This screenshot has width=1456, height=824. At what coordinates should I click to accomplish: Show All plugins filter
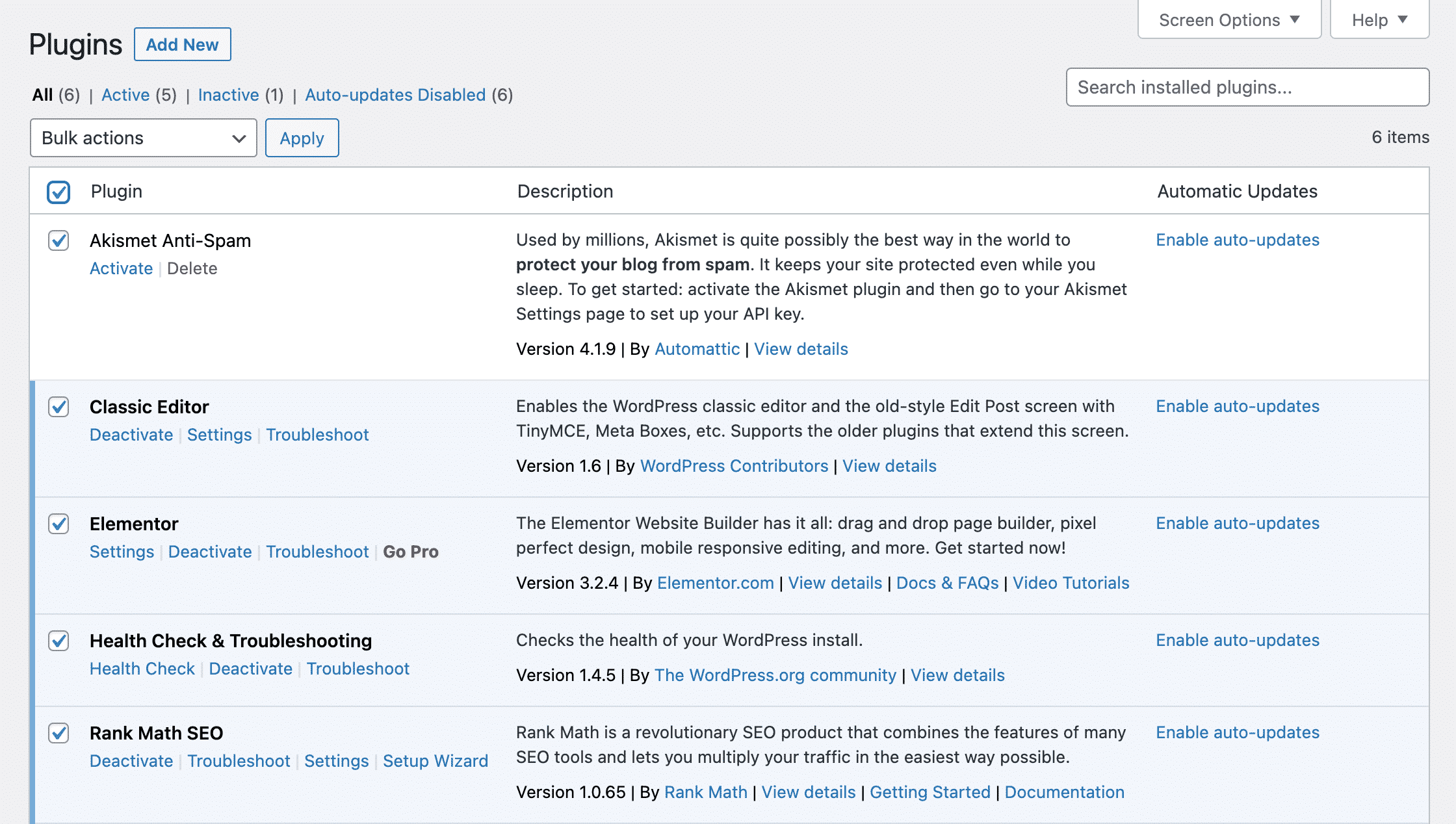click(x=42, y=95)
